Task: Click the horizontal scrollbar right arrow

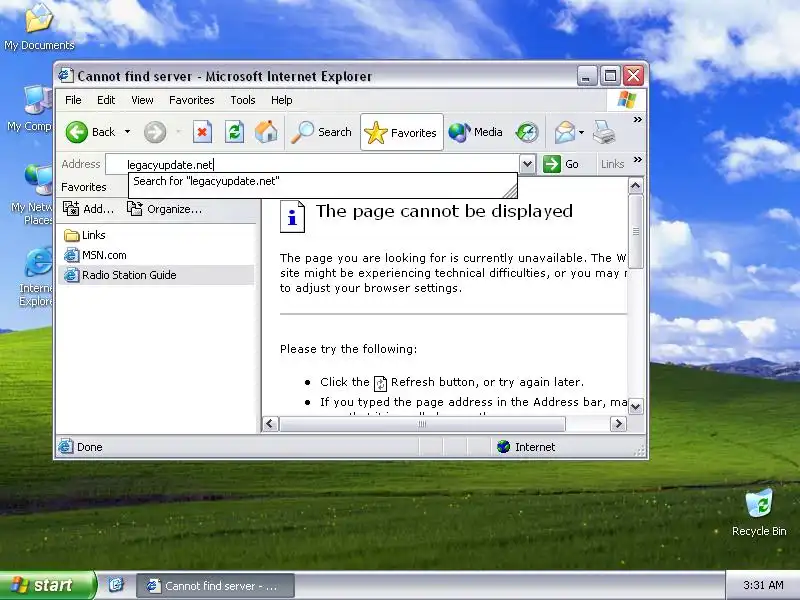Action: [618, 424]
